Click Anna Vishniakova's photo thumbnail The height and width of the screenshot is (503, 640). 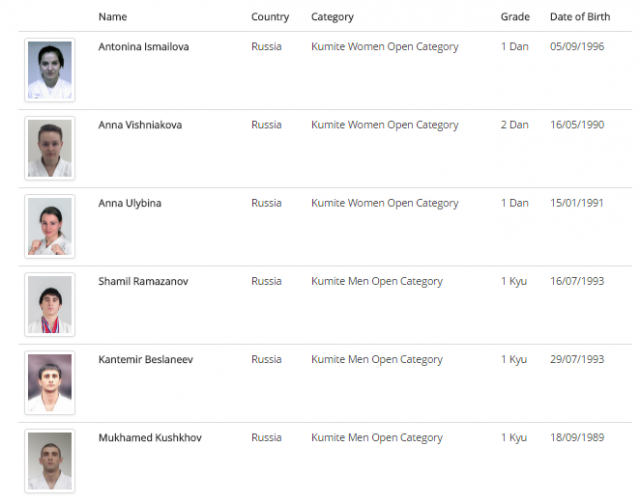point(49,148)
